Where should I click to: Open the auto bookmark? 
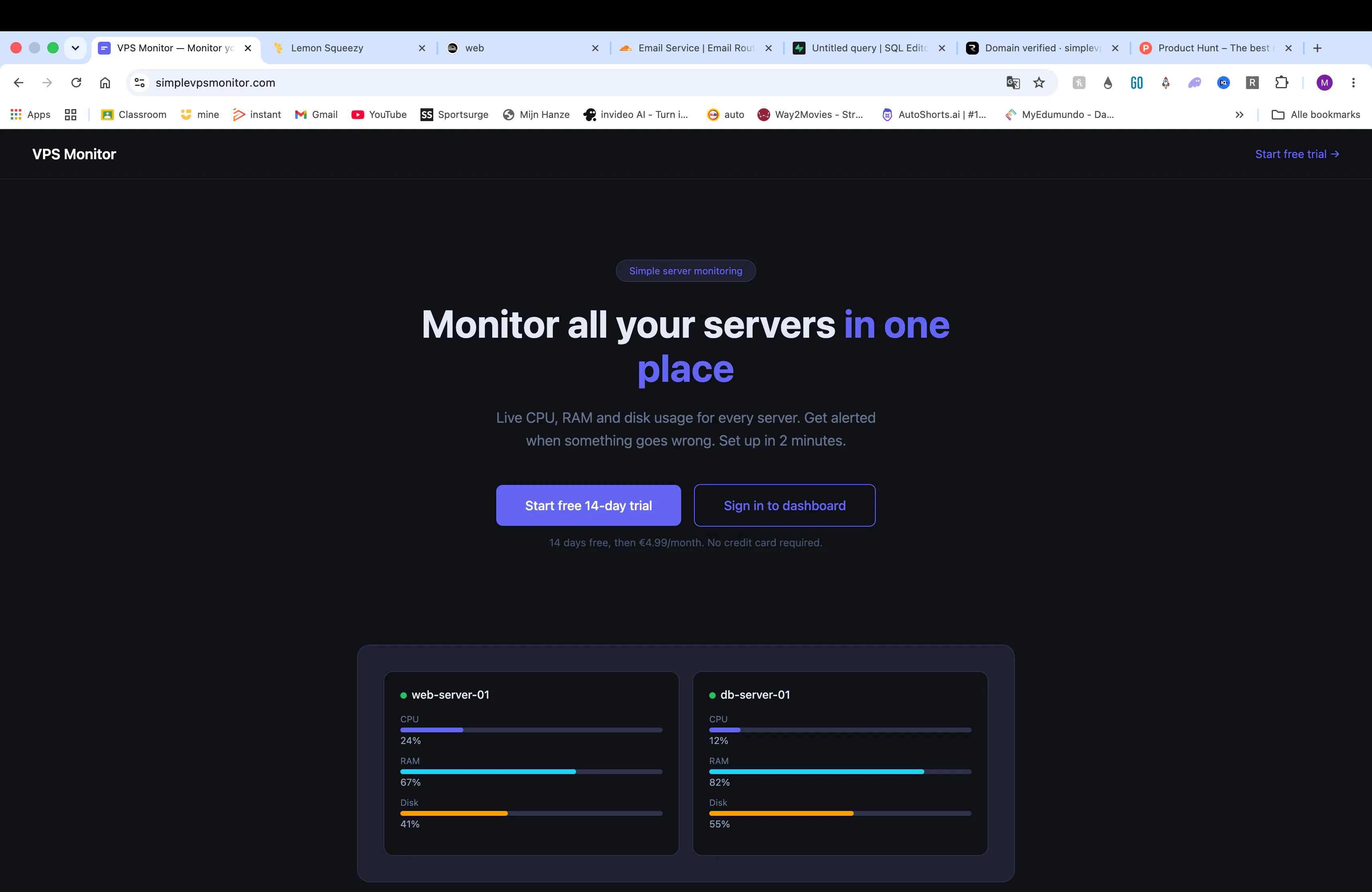pyautogui.click(x=726, y=115)
